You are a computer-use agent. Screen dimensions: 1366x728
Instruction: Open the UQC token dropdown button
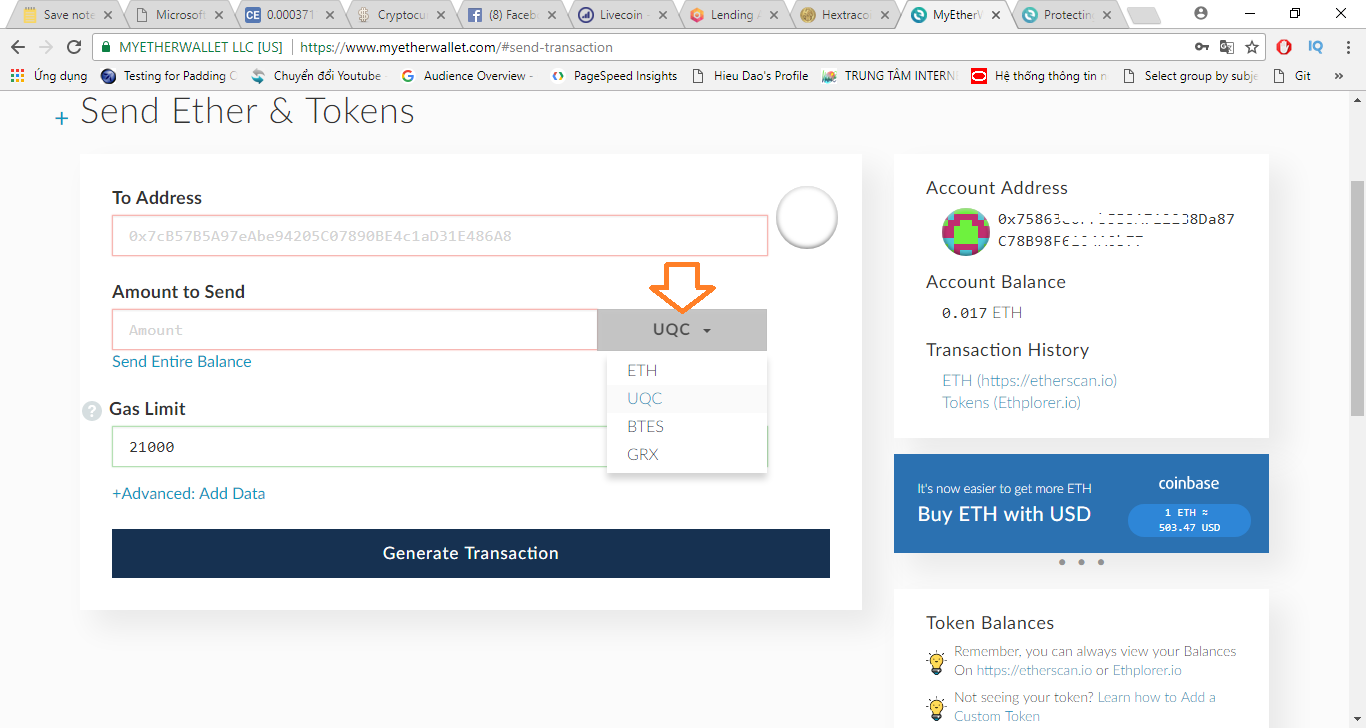681,330
